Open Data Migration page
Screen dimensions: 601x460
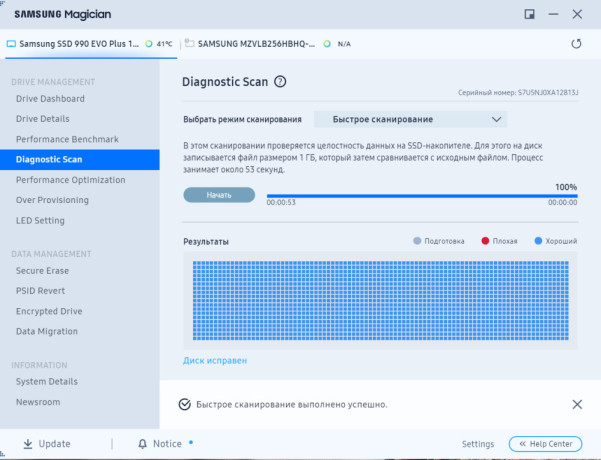(47, 331)
